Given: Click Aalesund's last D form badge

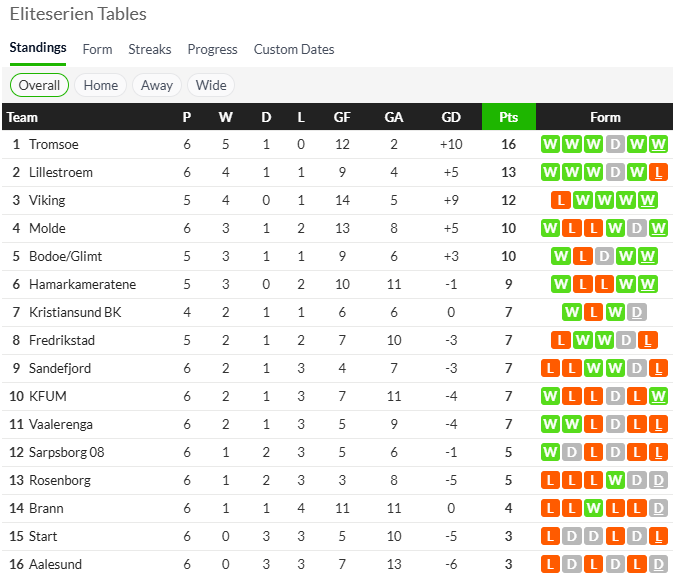Looking at the screenshot, I should (659, 564).
